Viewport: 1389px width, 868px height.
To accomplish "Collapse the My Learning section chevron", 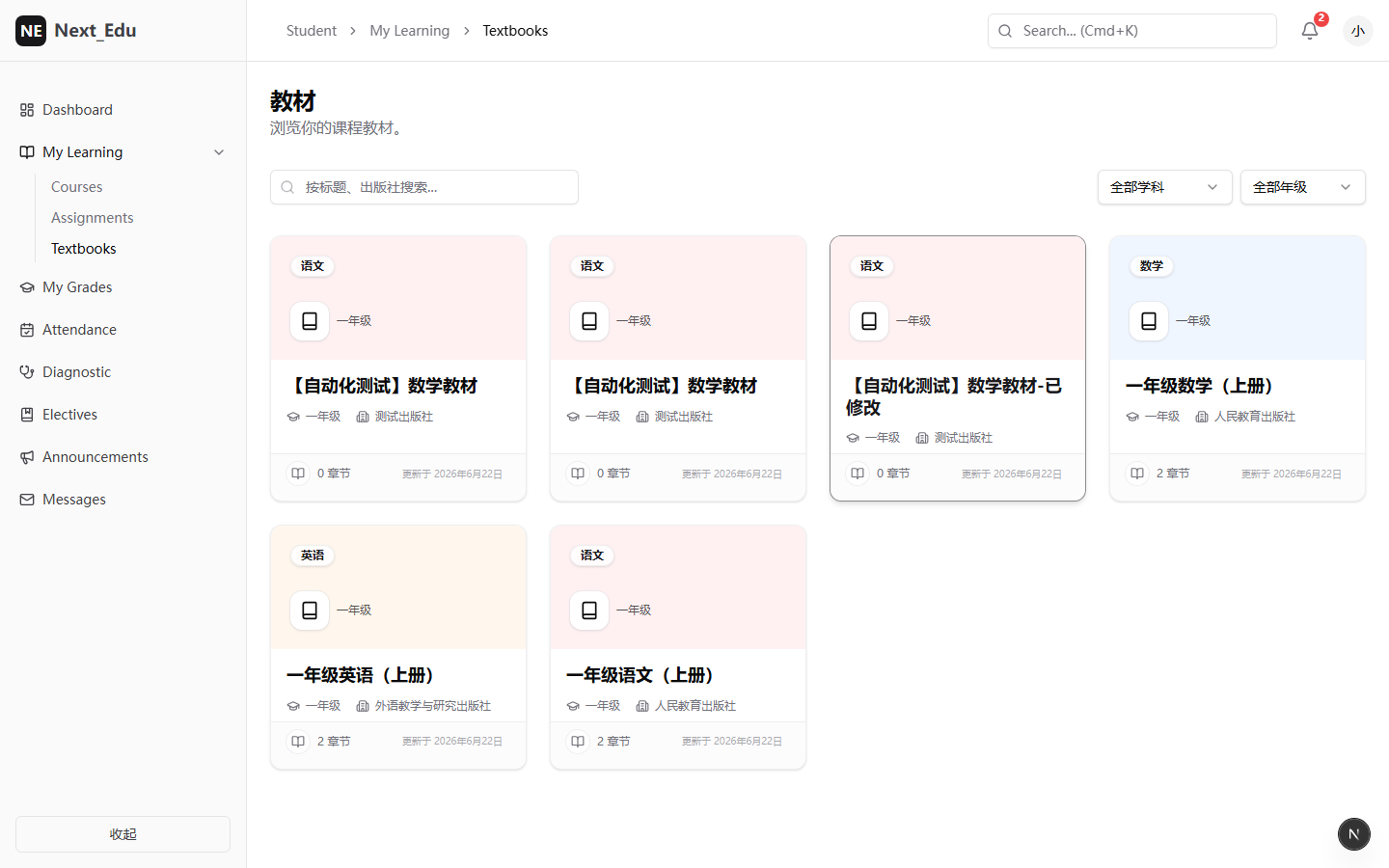I will click(219, 152).
